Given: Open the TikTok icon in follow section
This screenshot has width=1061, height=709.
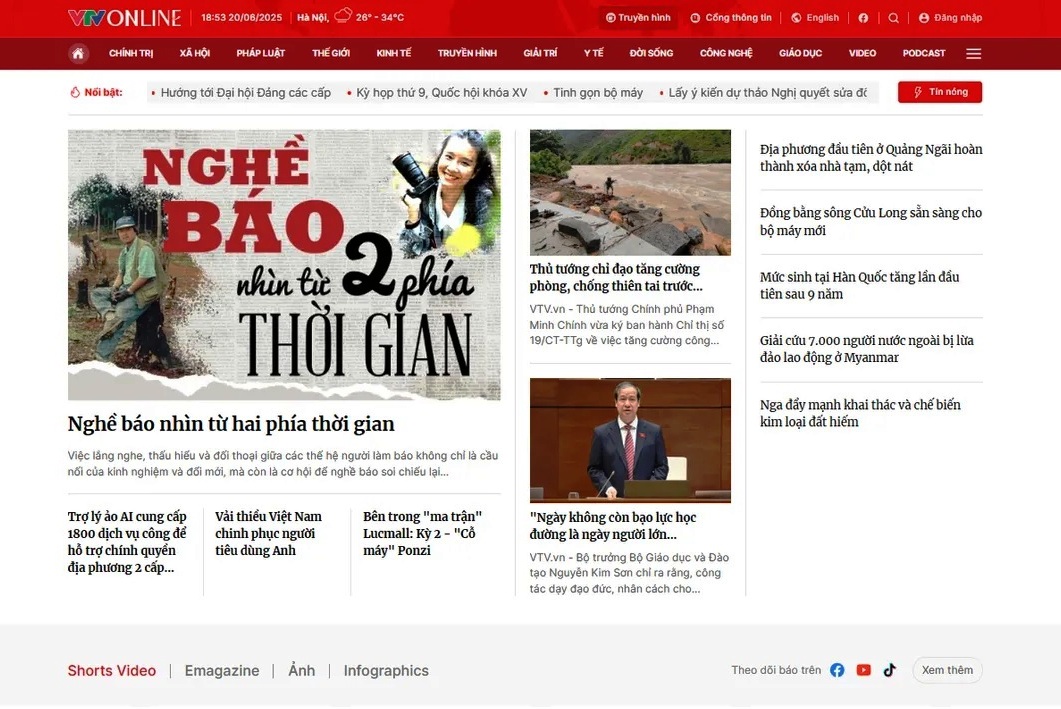Looking at the screenshot, I should pos(889,670).
